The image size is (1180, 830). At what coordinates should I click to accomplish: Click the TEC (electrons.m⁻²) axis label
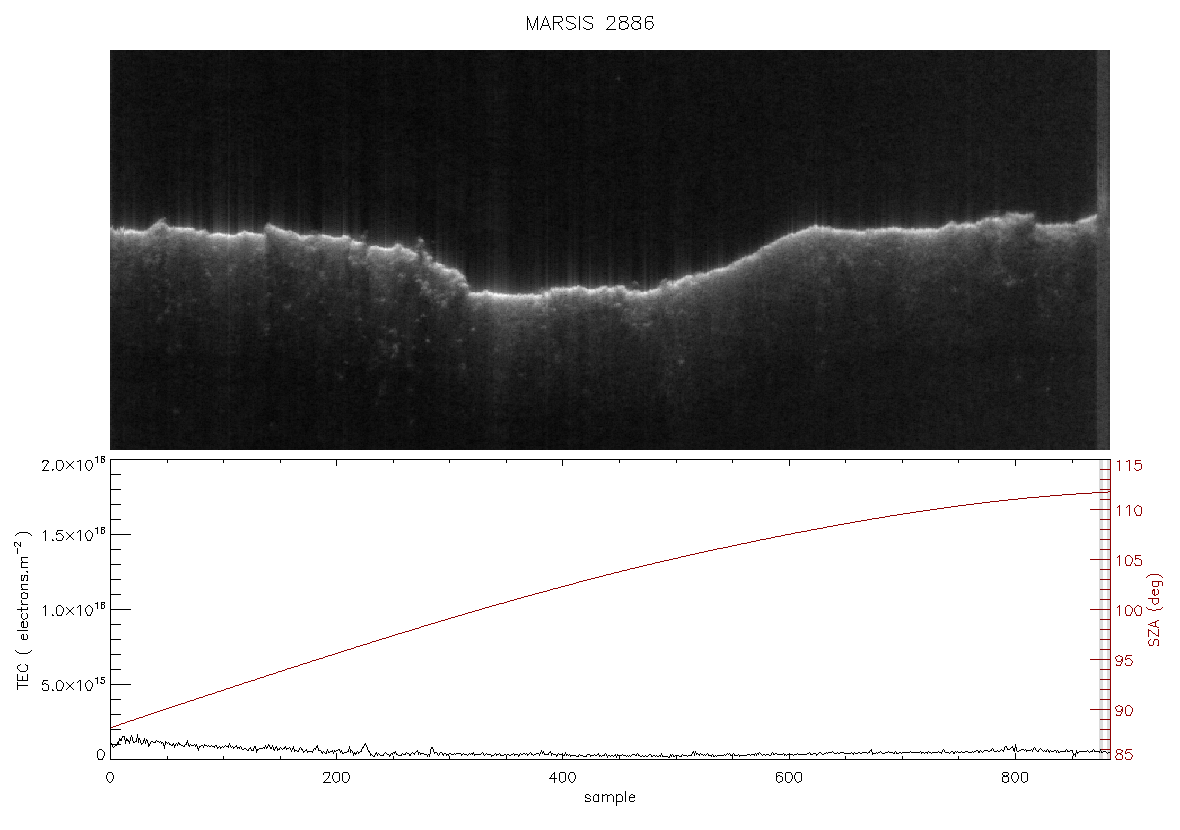click(x=23, y=610)
